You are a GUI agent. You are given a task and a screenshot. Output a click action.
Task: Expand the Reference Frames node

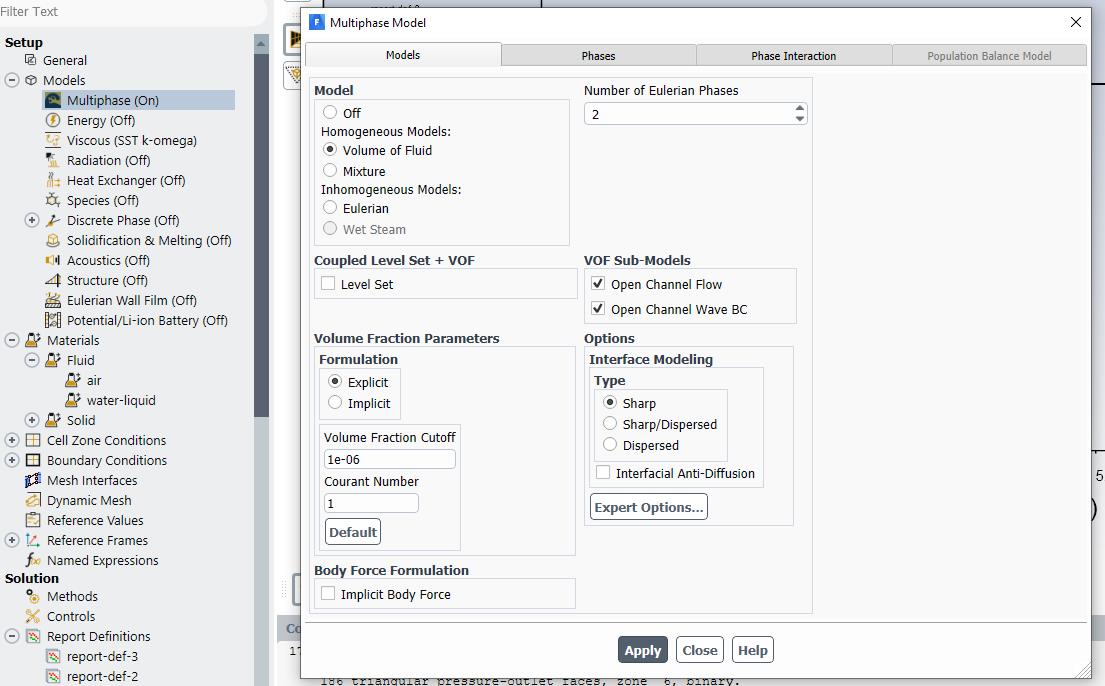click(x=12, y=540)
